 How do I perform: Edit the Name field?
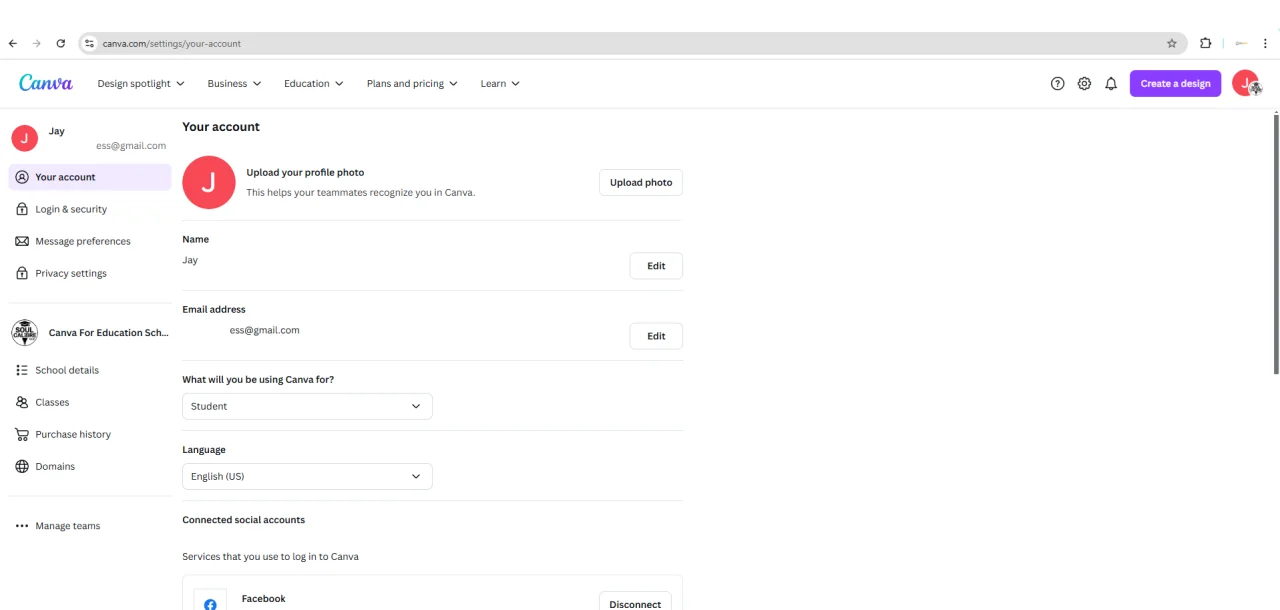coord(656,266)
